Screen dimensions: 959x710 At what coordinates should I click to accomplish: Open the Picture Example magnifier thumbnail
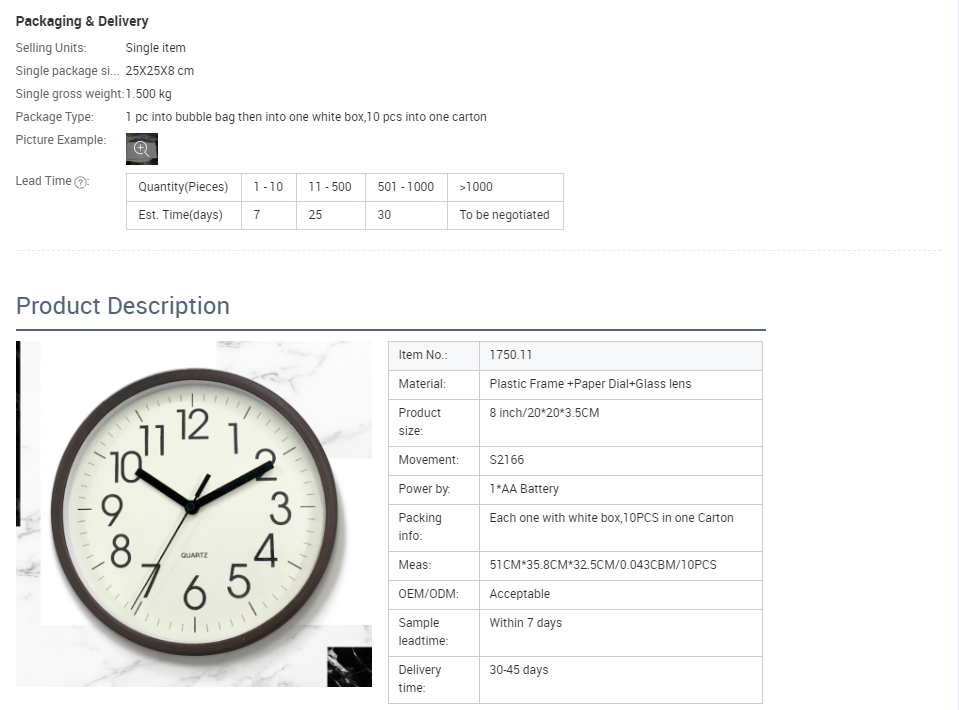click(x=141, y=149)
